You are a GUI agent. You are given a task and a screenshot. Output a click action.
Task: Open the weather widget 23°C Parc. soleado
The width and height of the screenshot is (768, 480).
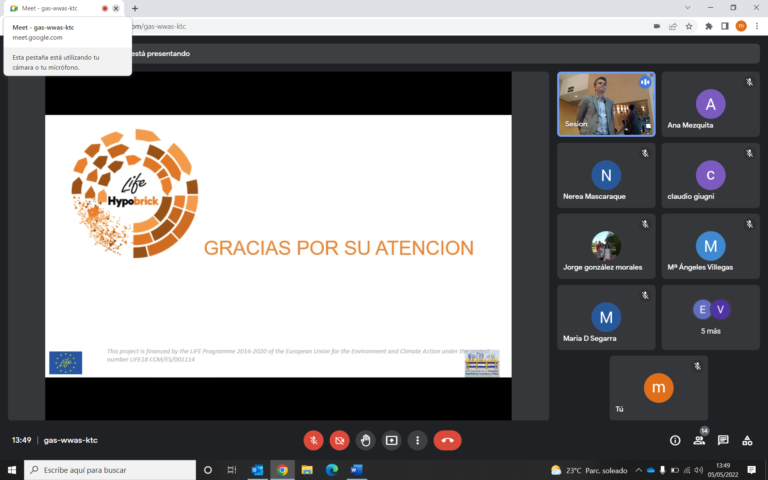589,470
